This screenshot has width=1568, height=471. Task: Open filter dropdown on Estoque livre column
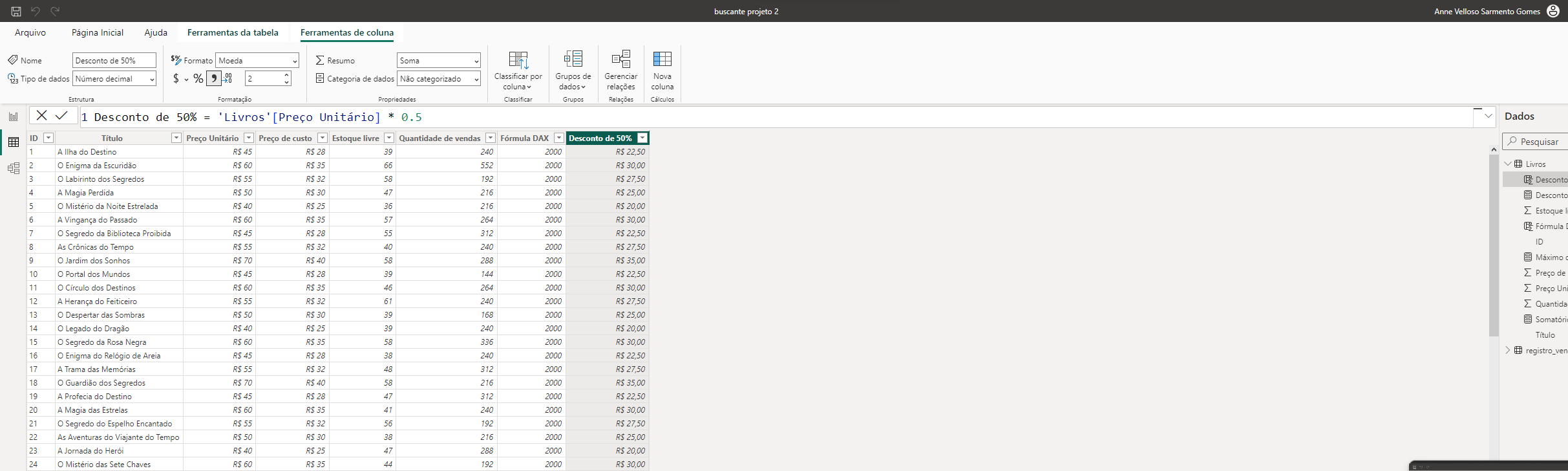(389, 138)
